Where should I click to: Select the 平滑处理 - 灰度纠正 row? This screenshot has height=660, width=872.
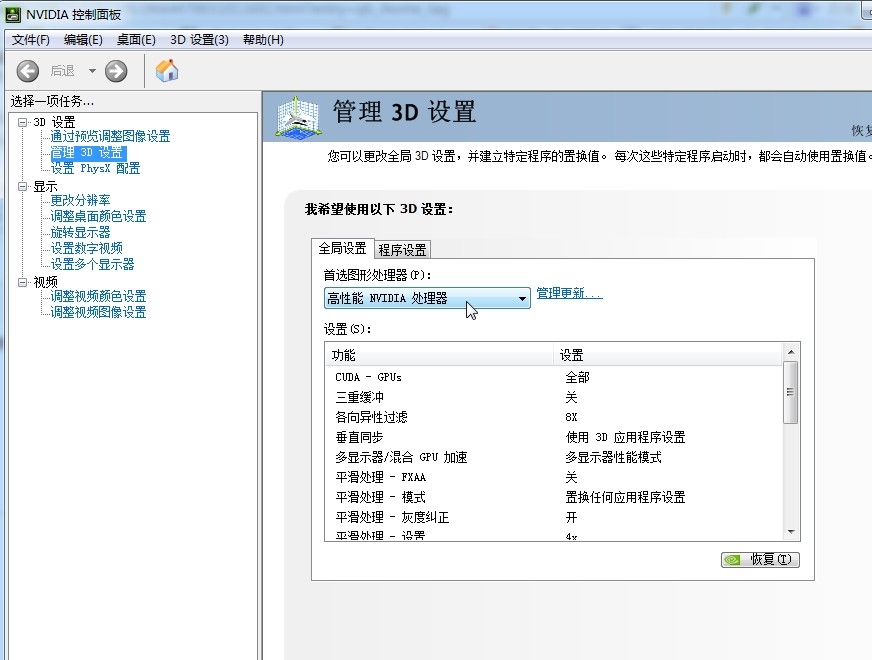(553, 517)
